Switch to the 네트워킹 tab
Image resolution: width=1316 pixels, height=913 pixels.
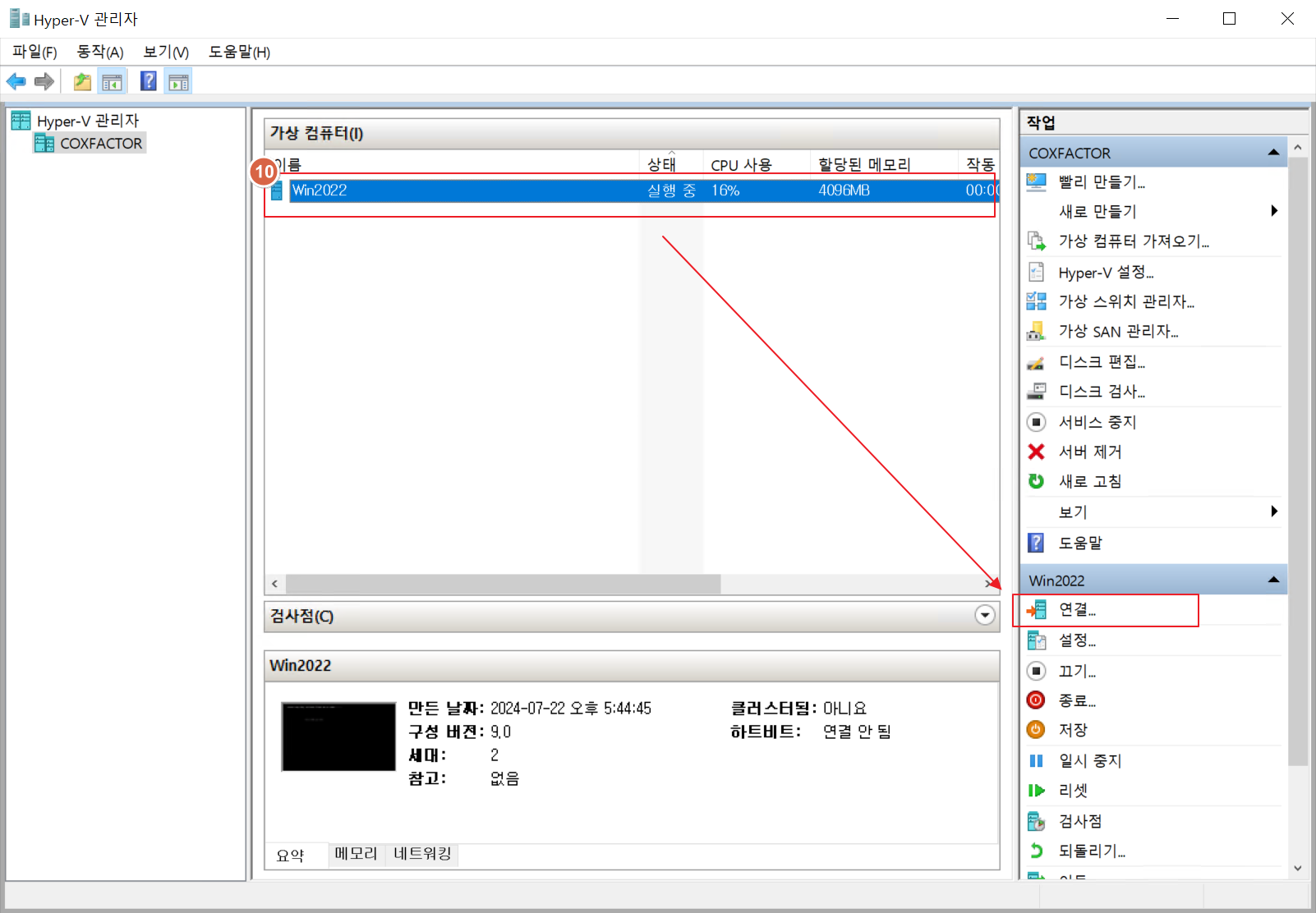422,854
